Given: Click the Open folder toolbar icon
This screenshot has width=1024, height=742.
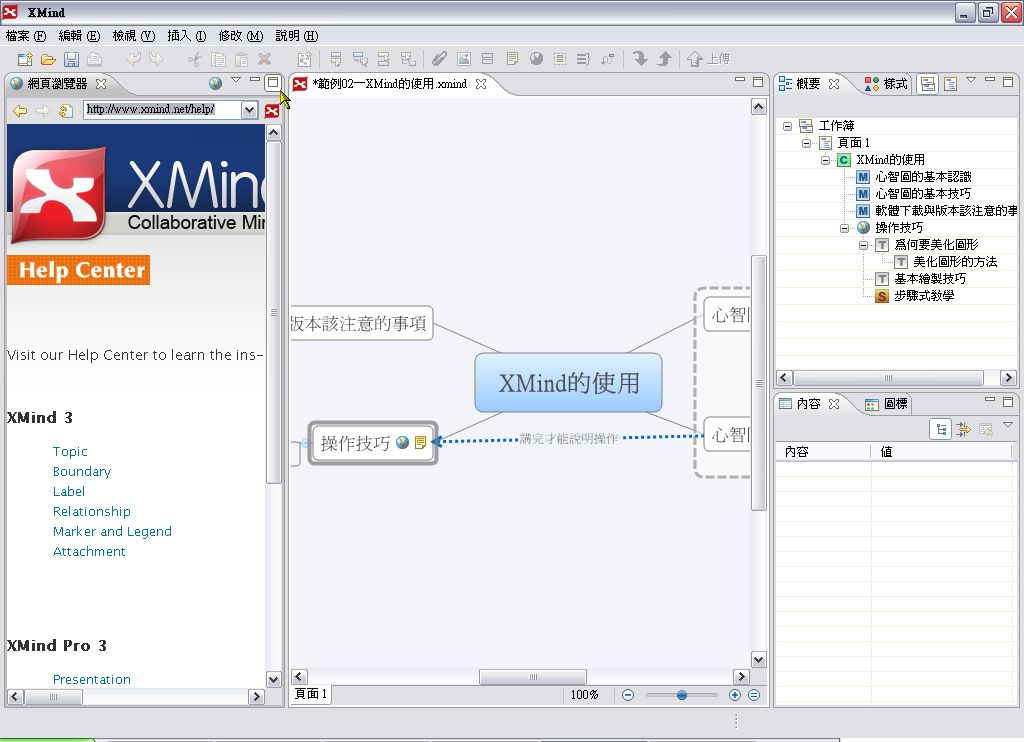Looking at the screenshot, I should point(48,59).
